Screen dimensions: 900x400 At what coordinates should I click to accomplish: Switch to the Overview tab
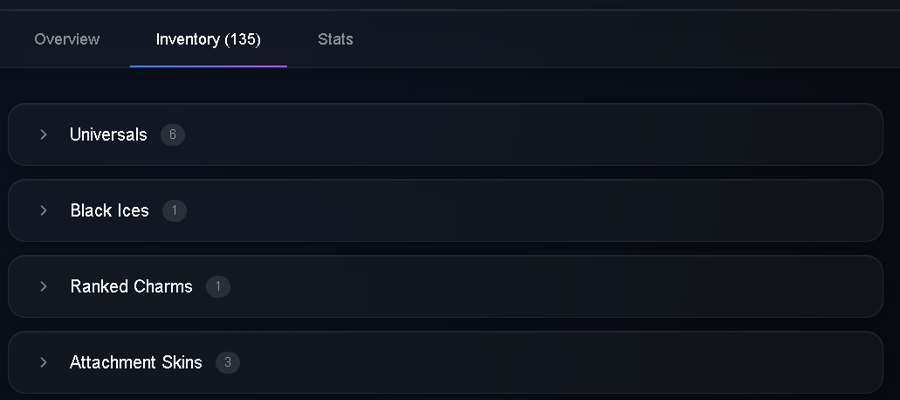click(x=67, y=39)
